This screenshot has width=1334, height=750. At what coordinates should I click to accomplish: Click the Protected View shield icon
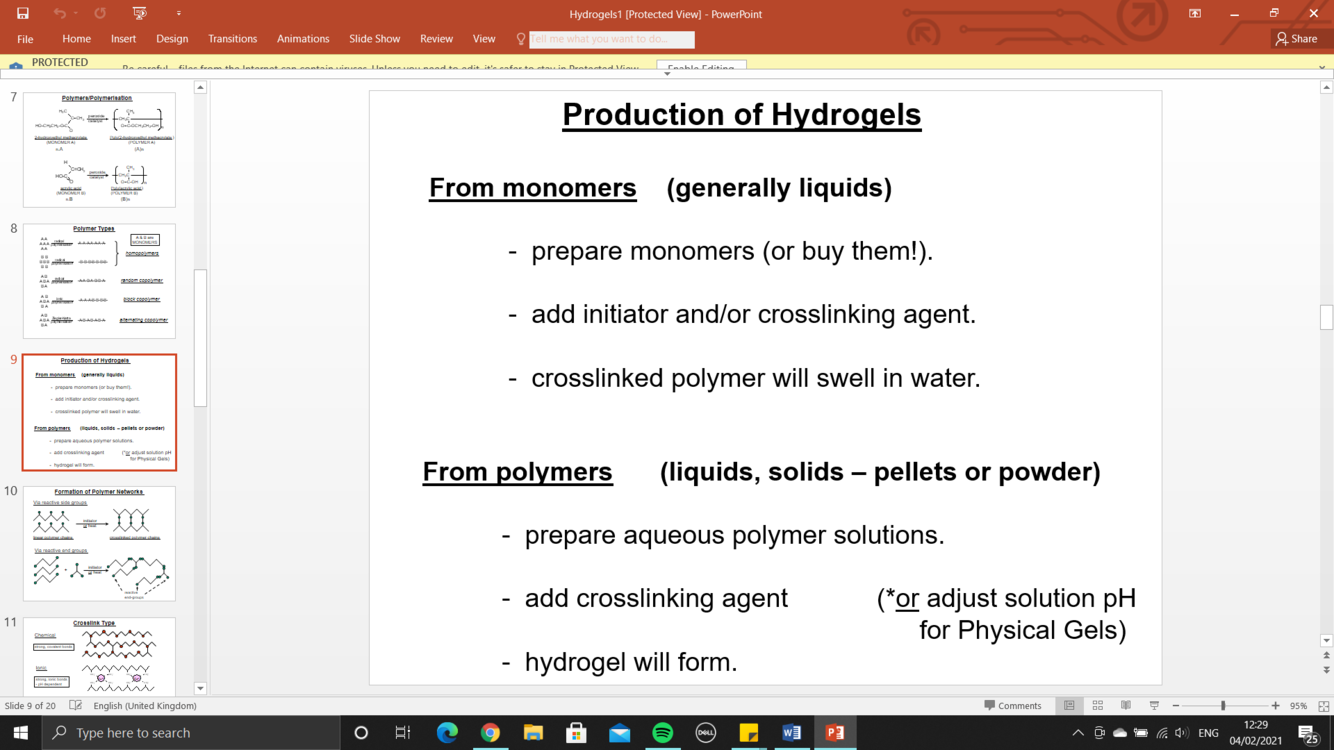point(15,64)
